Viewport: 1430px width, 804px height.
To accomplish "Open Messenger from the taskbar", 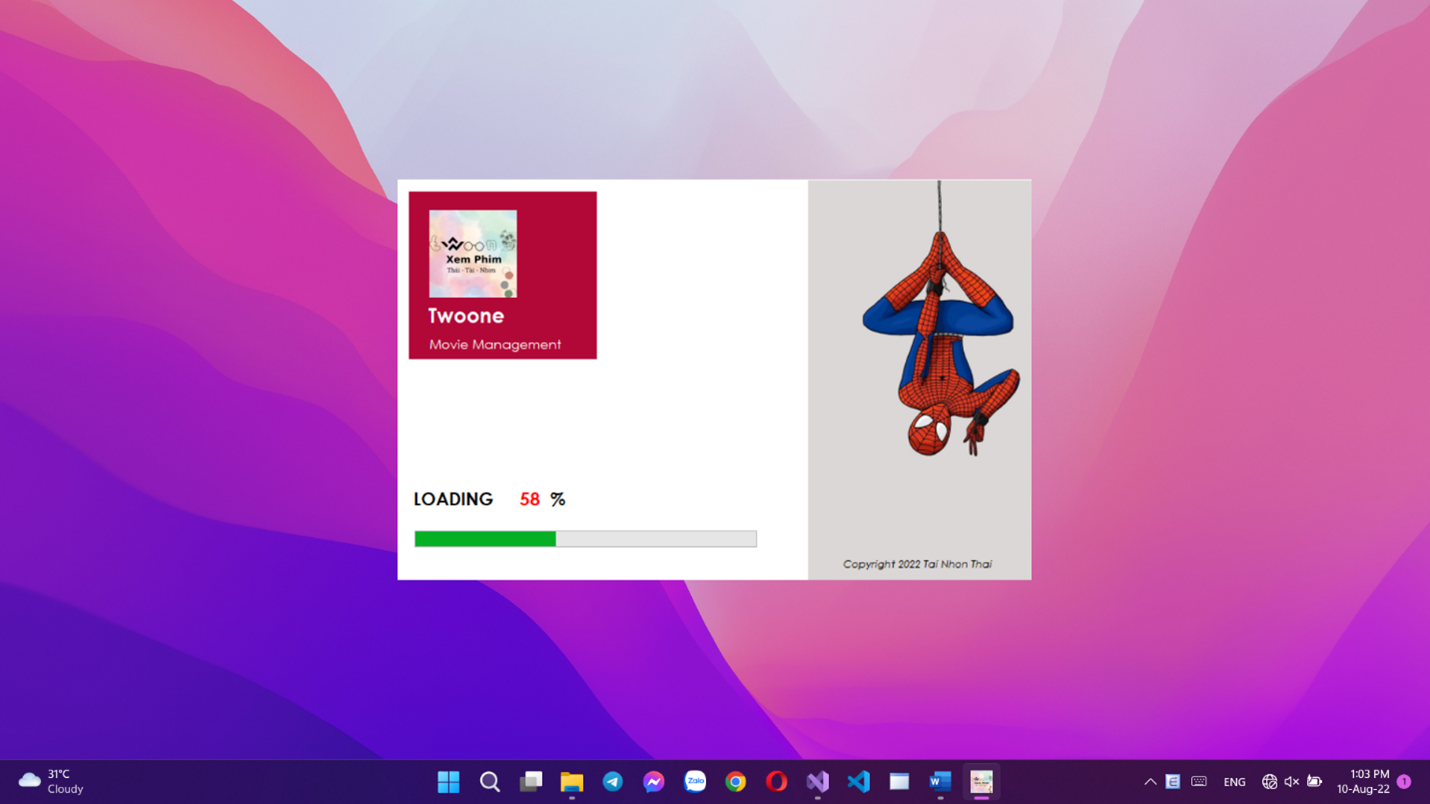I will [x=653, y=782].
